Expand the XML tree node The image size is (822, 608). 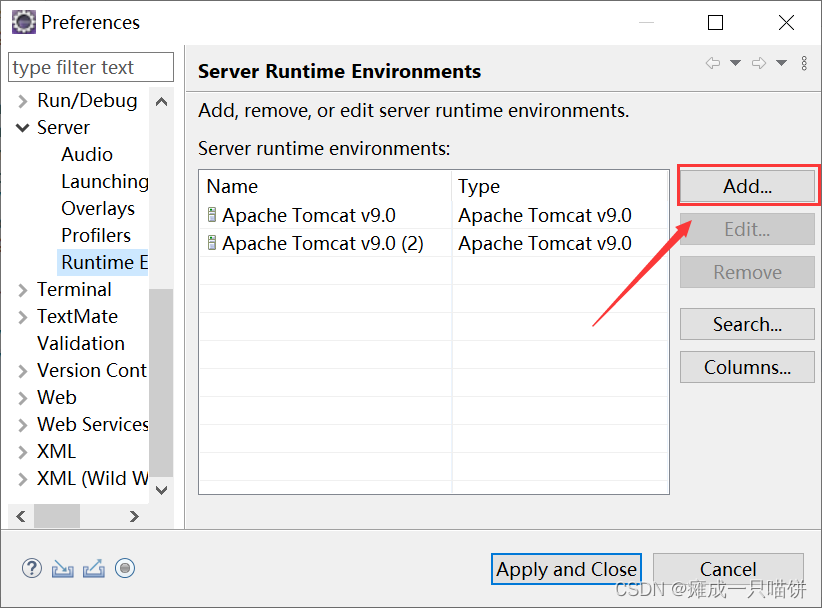[22, 452]
